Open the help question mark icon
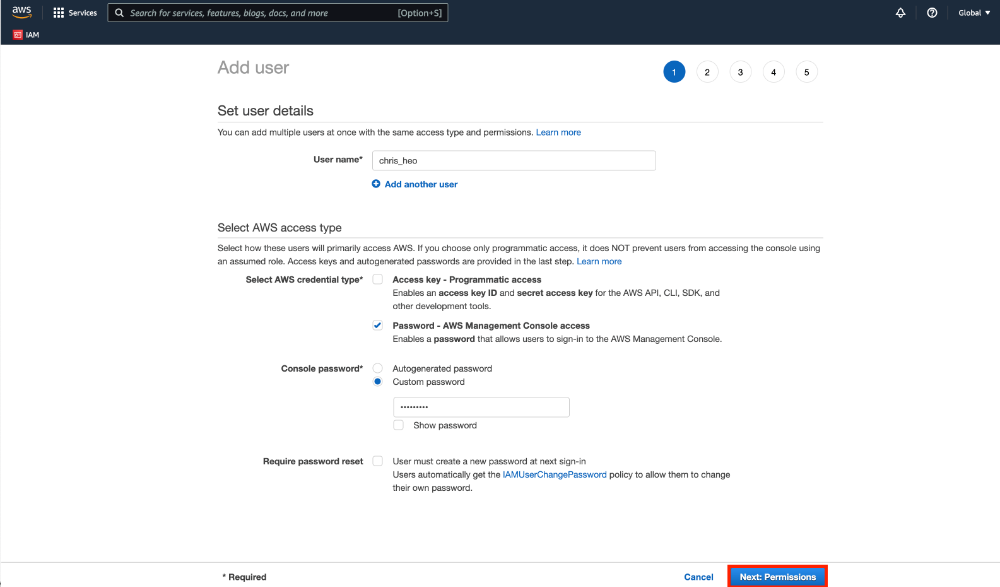The image size is (1000, 587). (x=932, y=13)
